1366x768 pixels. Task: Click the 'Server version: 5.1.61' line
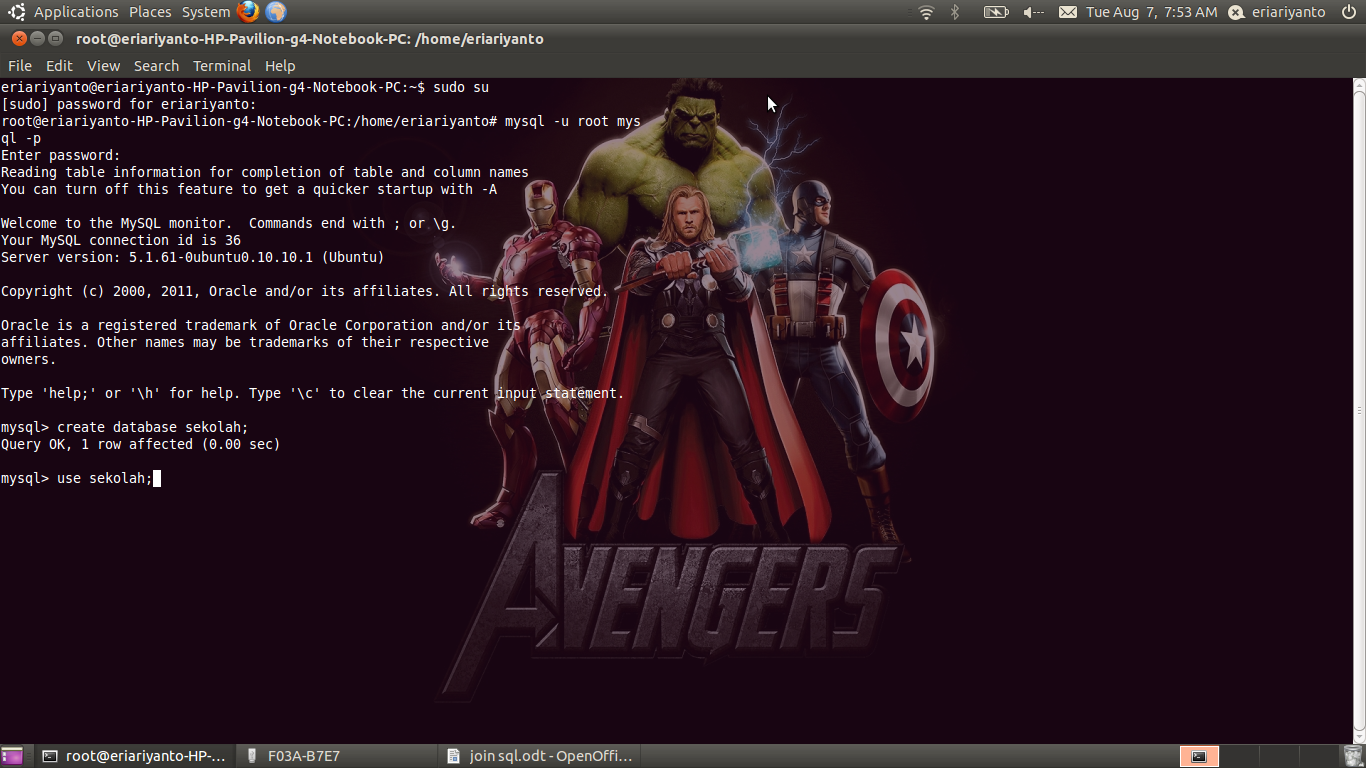(193, 257)
